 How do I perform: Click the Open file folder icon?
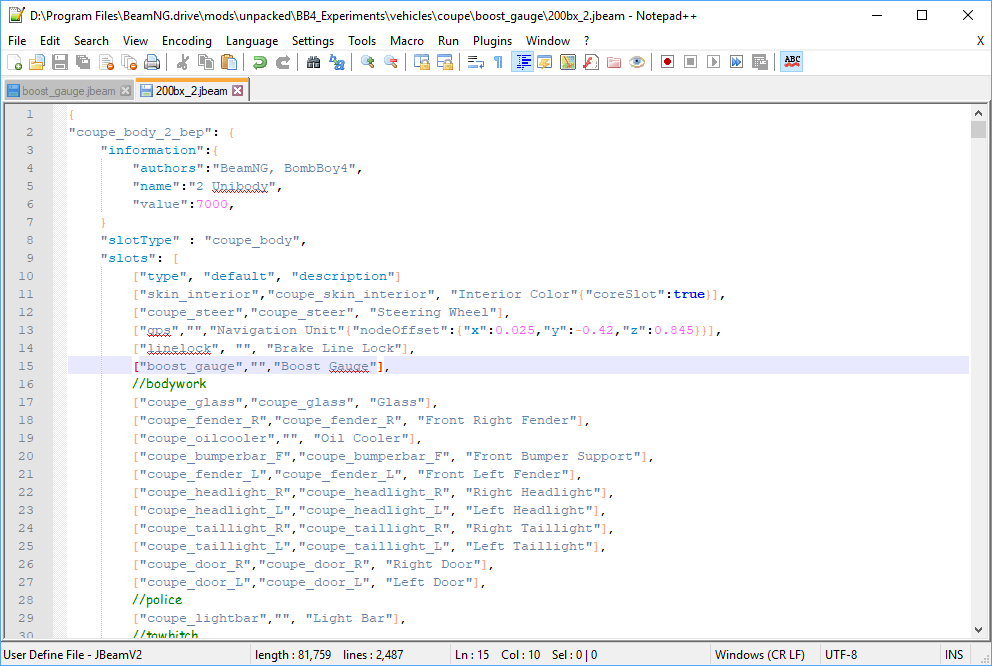pyautogui.click(x=37, y=62)
